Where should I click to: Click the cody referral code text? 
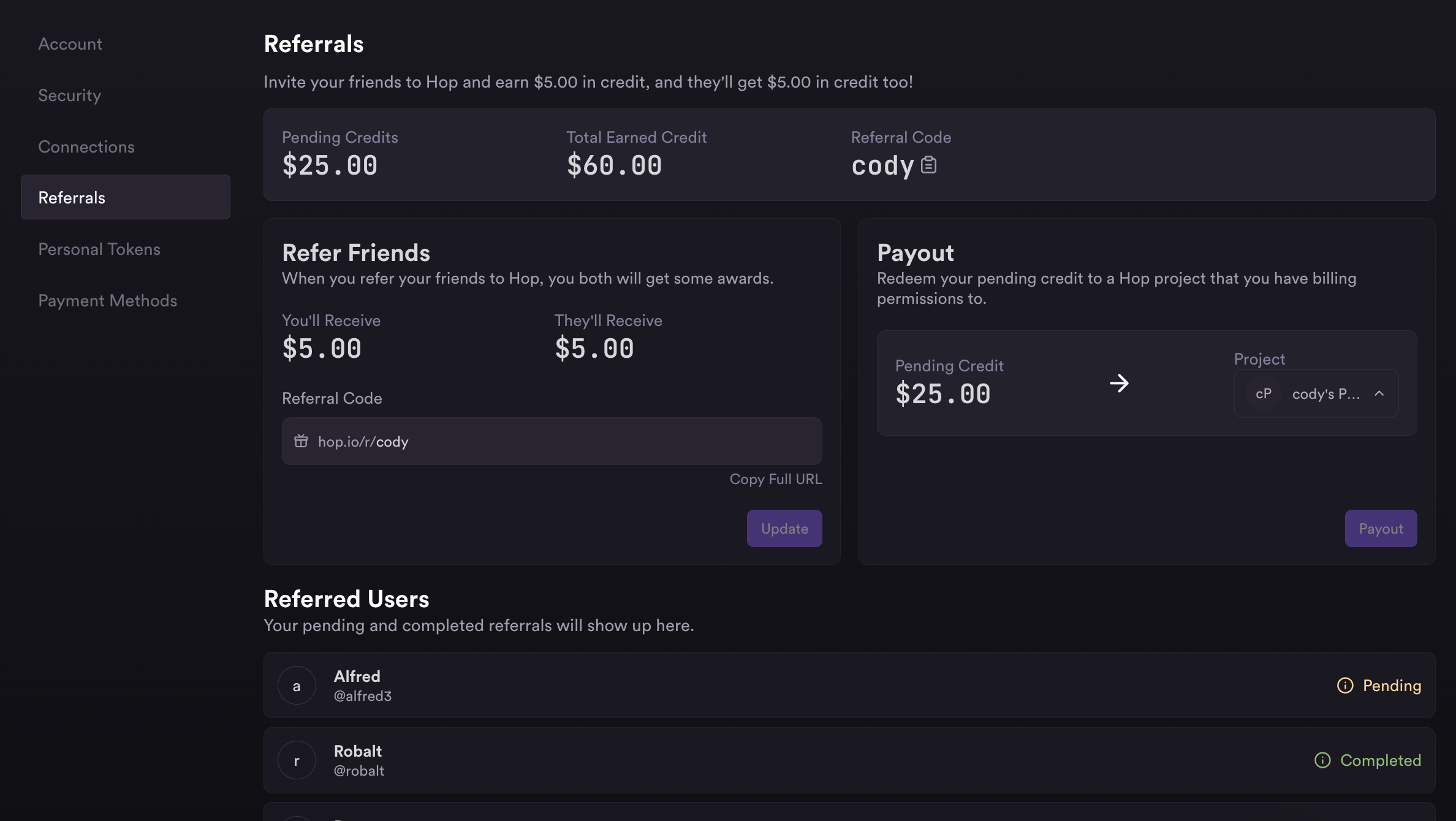click(882, 166)
